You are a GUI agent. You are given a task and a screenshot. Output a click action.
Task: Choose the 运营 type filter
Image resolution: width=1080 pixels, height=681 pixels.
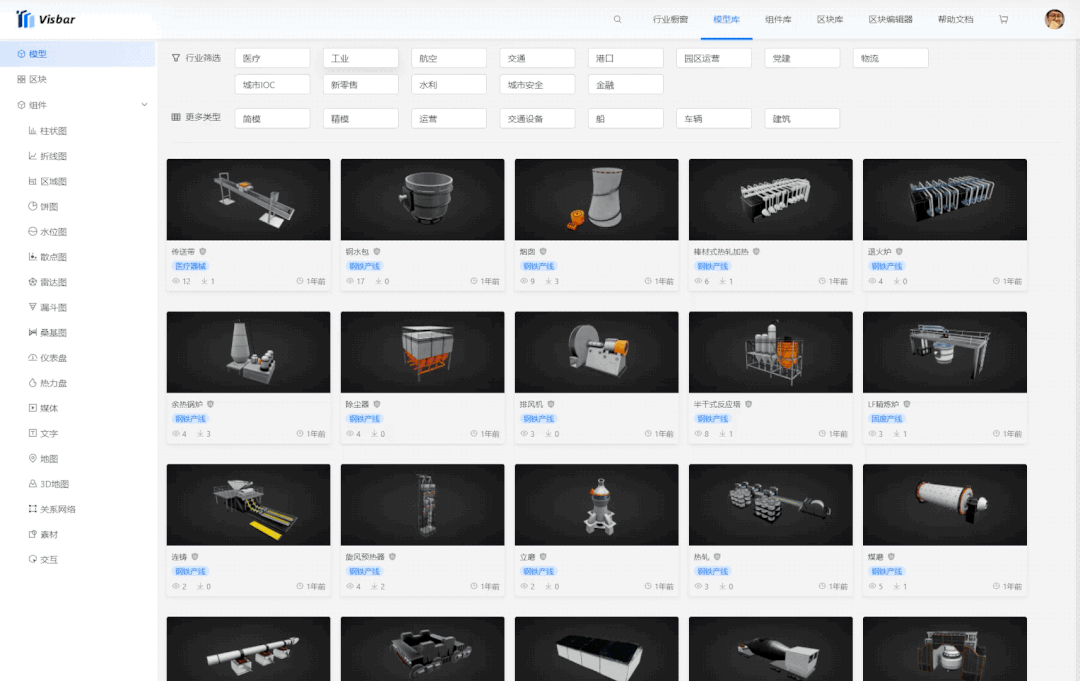(448, 118)
